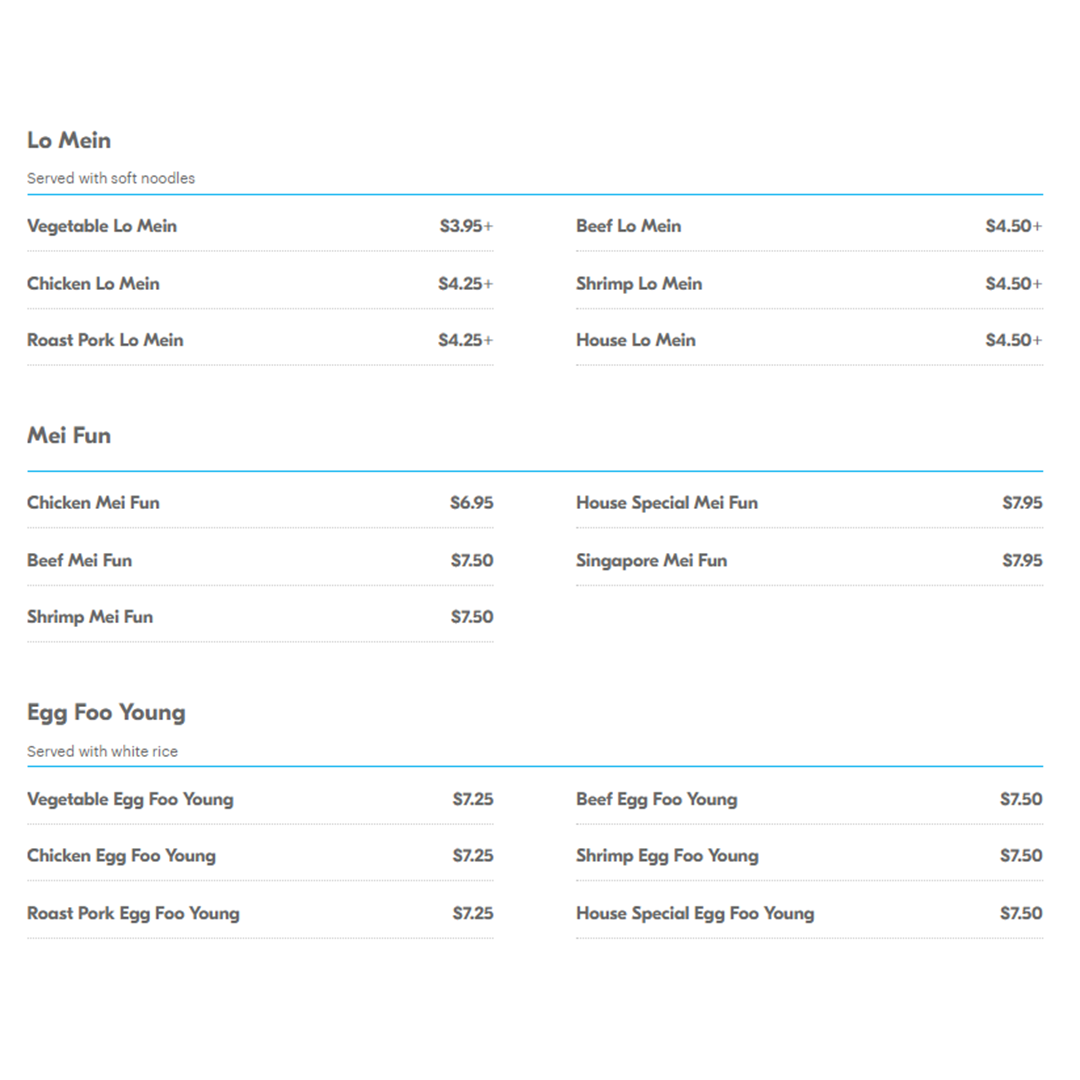Click the House Lo Mein price

coord(1014,340)
